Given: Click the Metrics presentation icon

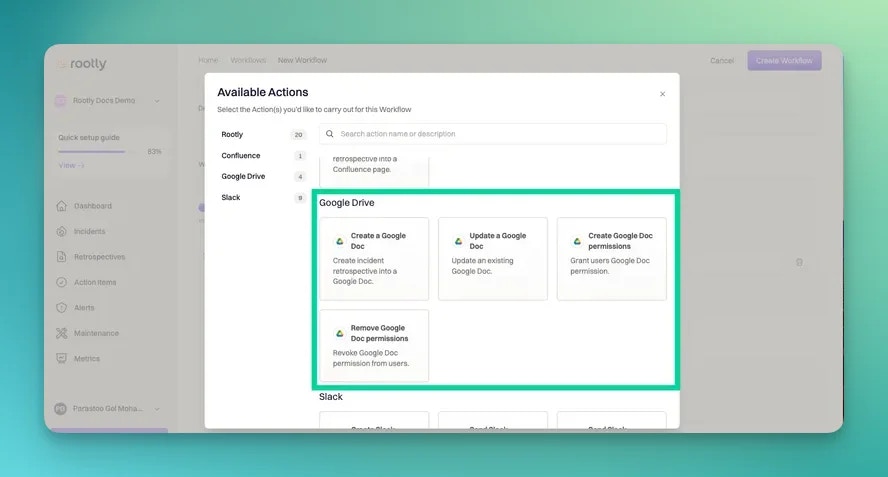Looking at the screenshot, I should click(61, 359).
